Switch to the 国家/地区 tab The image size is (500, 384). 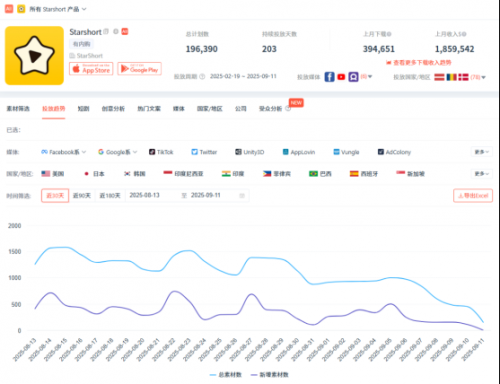click(209, 109)
